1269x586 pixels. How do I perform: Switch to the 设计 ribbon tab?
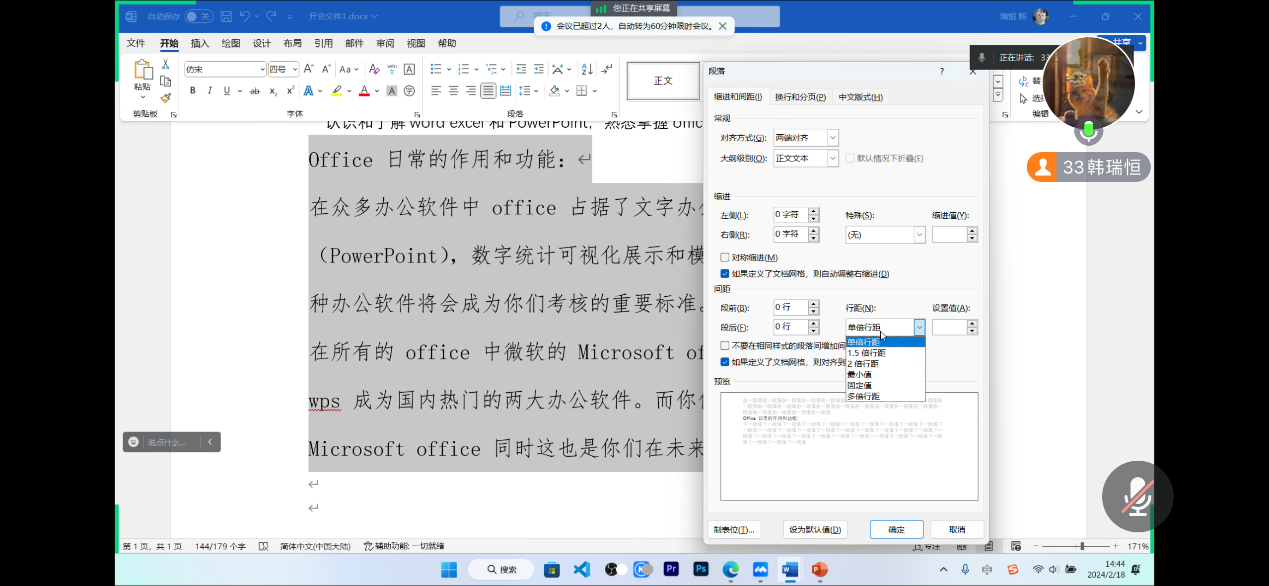click(262, 43)
